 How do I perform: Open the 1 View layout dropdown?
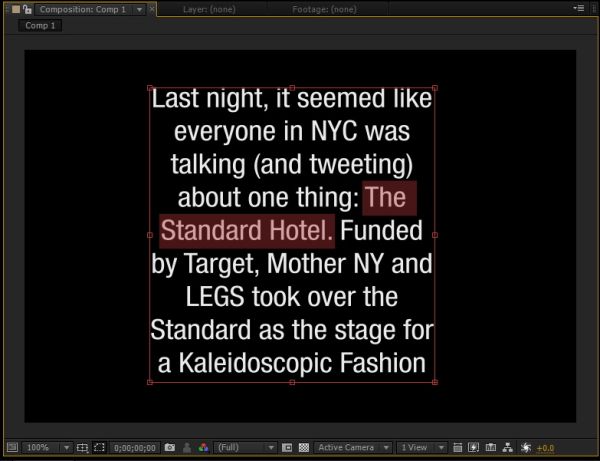click(422, 447)
